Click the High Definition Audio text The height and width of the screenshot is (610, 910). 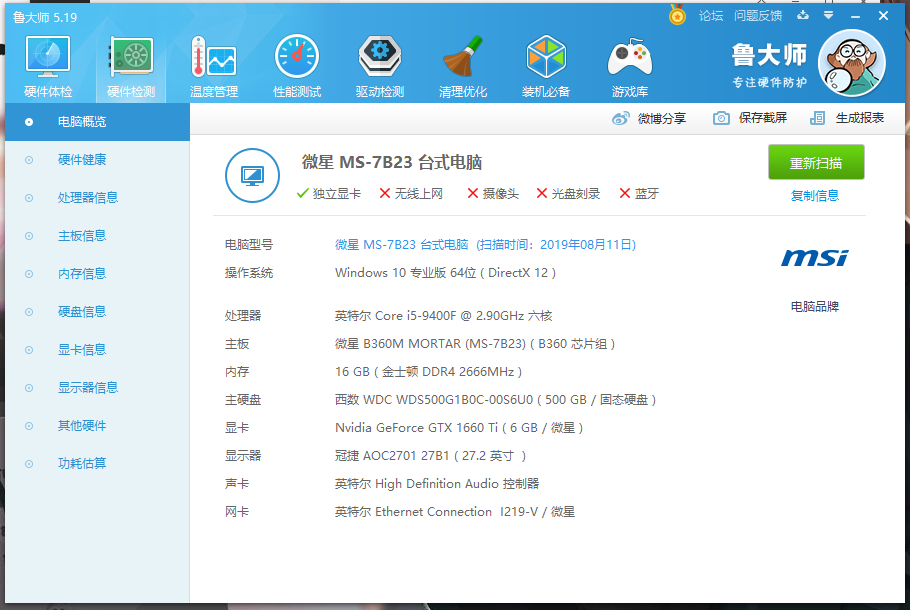(x=437, y=484)
